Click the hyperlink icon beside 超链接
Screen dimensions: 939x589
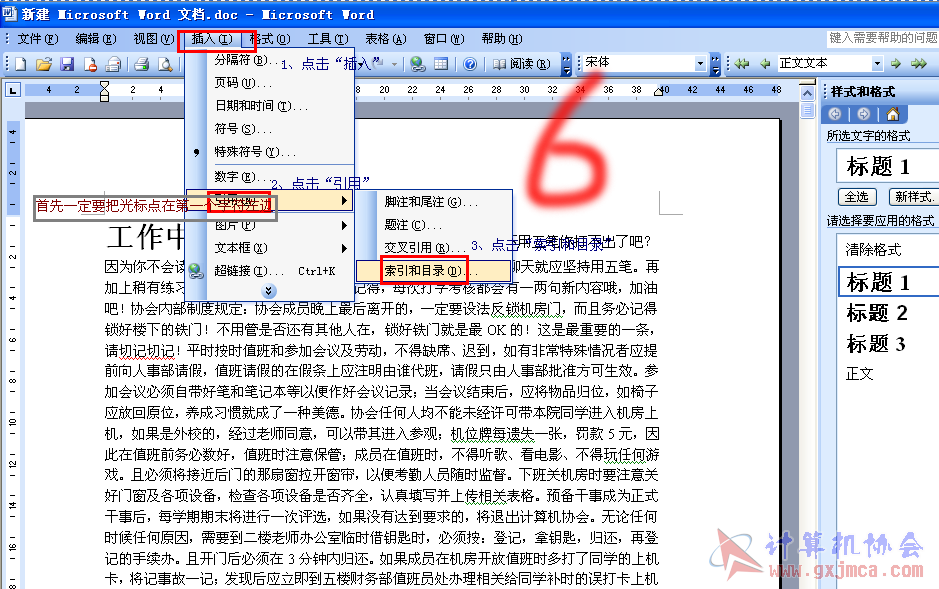tap(196, 271)
